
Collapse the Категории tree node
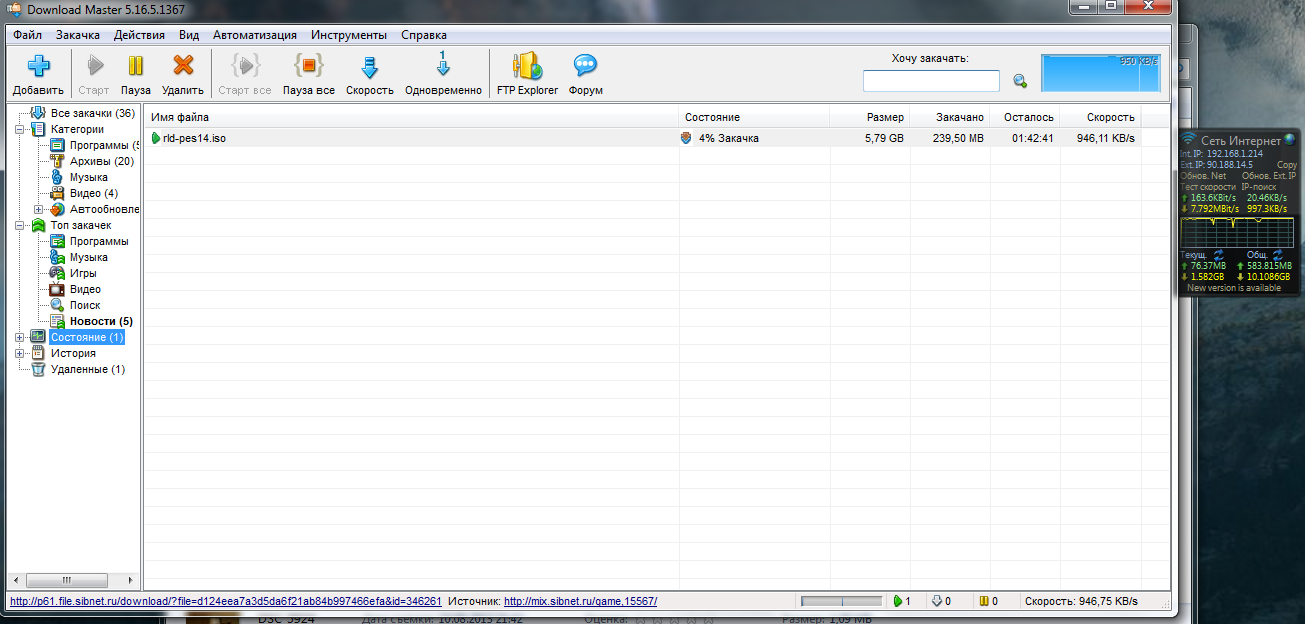(x=20, y=129)
